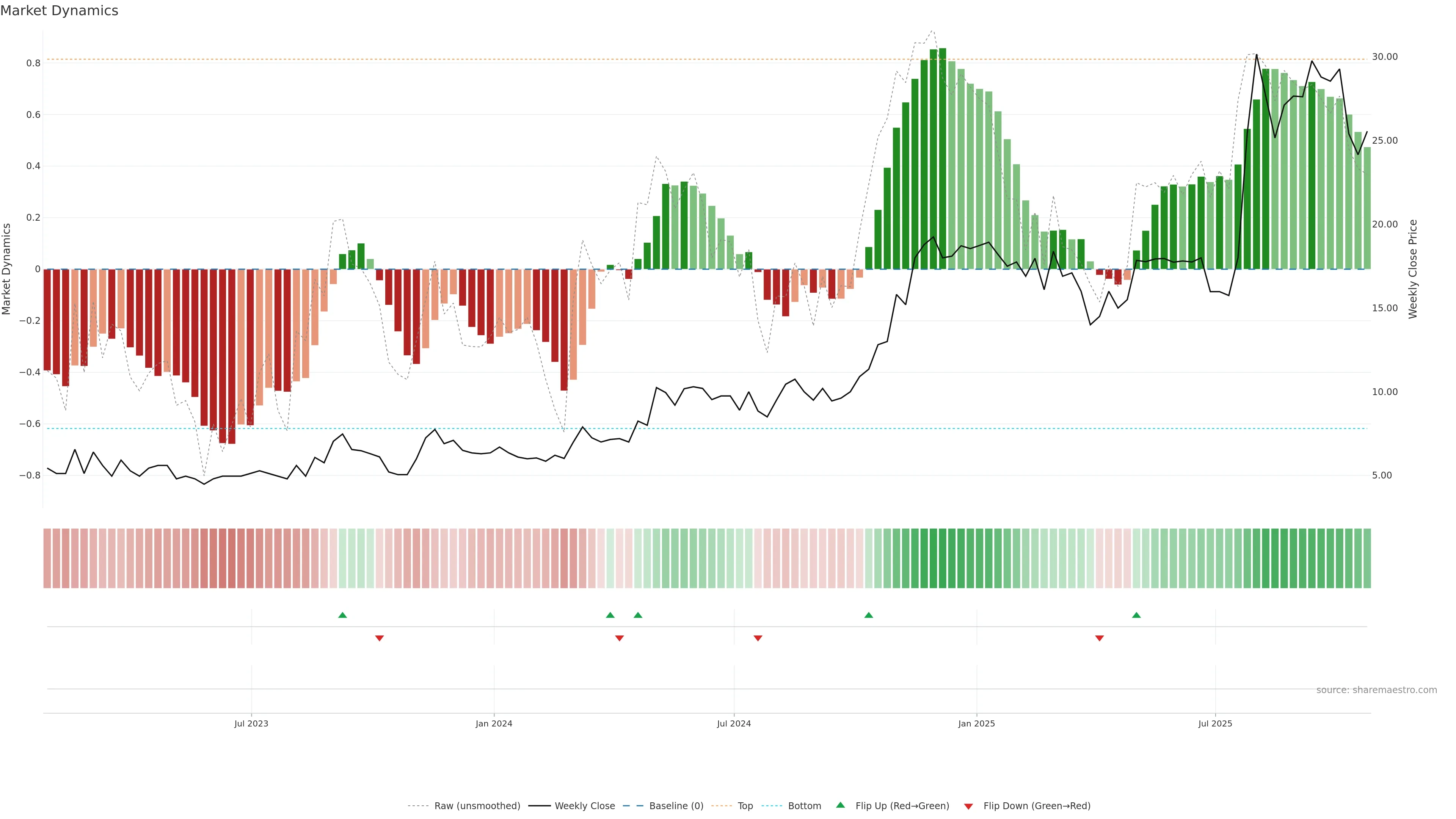Click Flip Up green triangle in legend

(841, 805)
